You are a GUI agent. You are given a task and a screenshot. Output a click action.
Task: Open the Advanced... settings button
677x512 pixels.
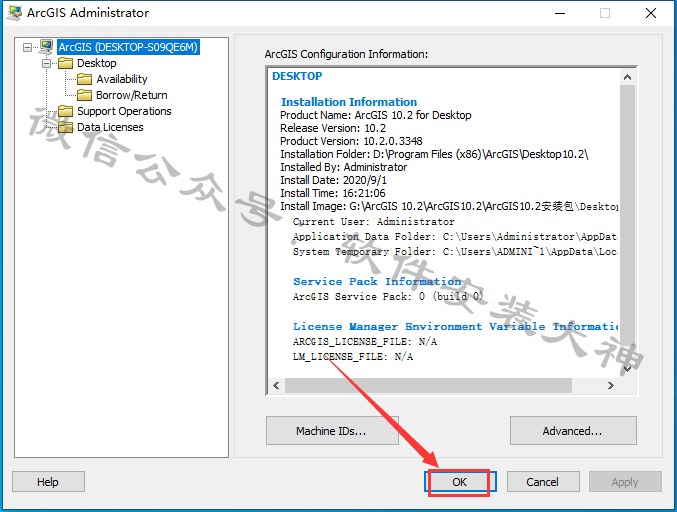[x=573, y=430]
